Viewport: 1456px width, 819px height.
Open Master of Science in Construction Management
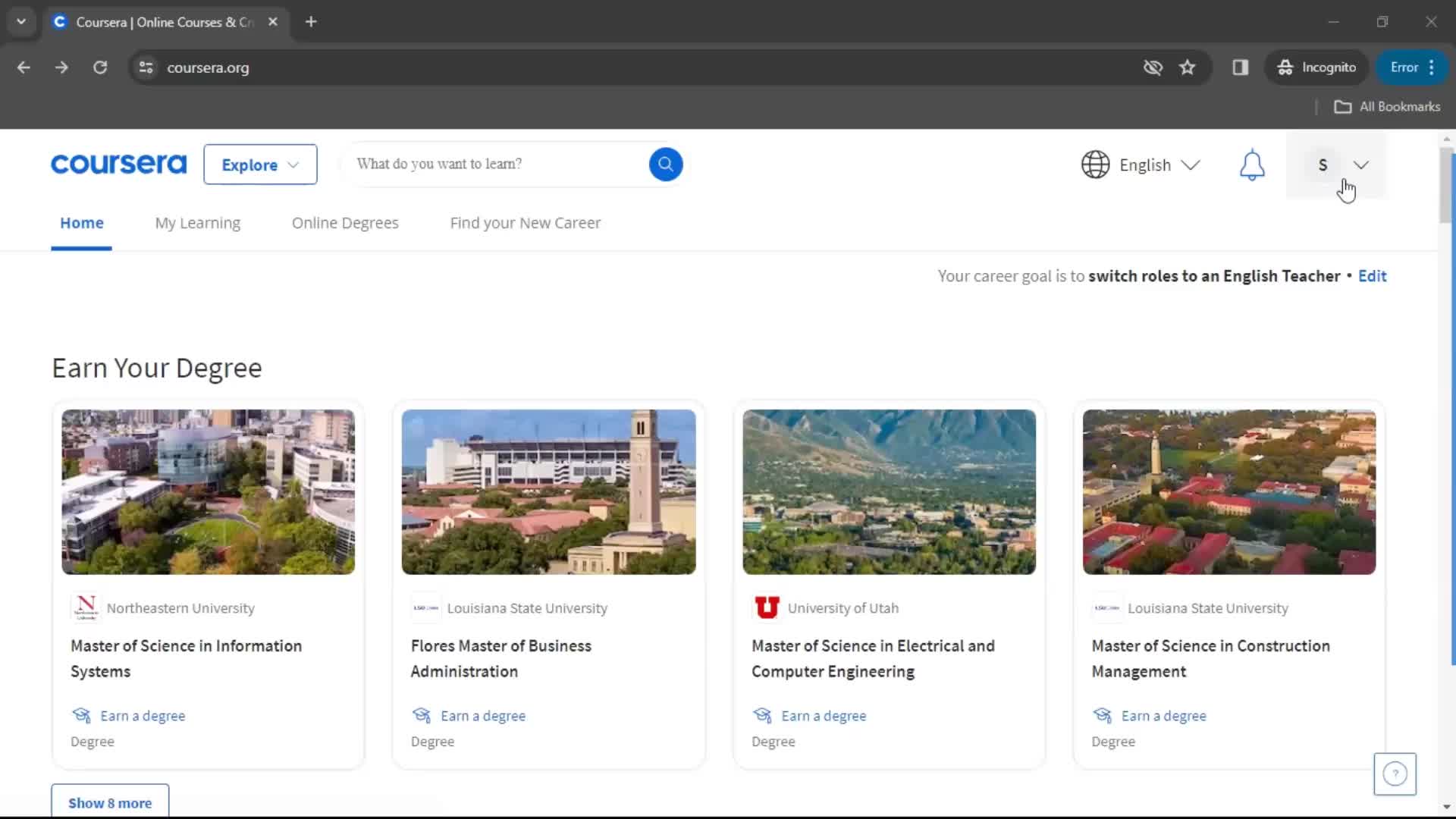(x=1210, y=658)
